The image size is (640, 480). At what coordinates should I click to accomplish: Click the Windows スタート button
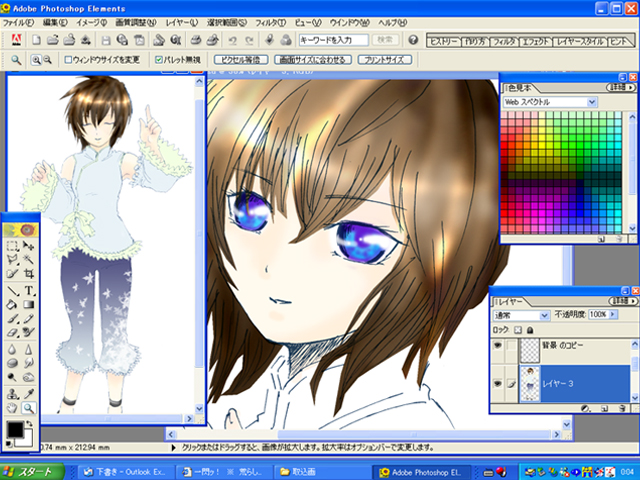click(x=32, y=472)
